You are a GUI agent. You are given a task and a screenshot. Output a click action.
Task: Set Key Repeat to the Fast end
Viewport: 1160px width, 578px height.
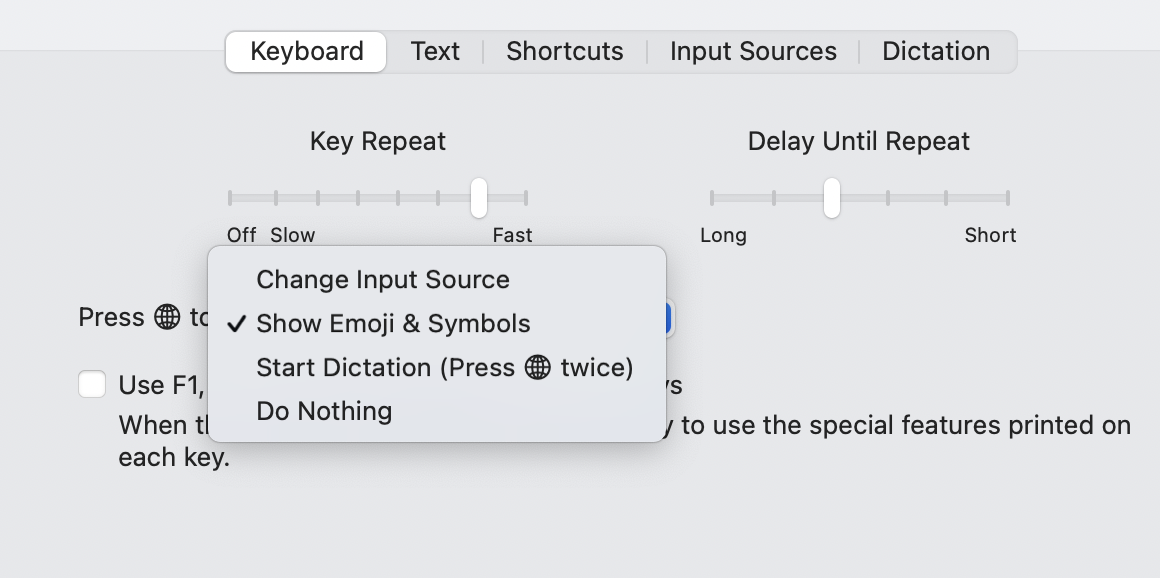coord(525,198)
